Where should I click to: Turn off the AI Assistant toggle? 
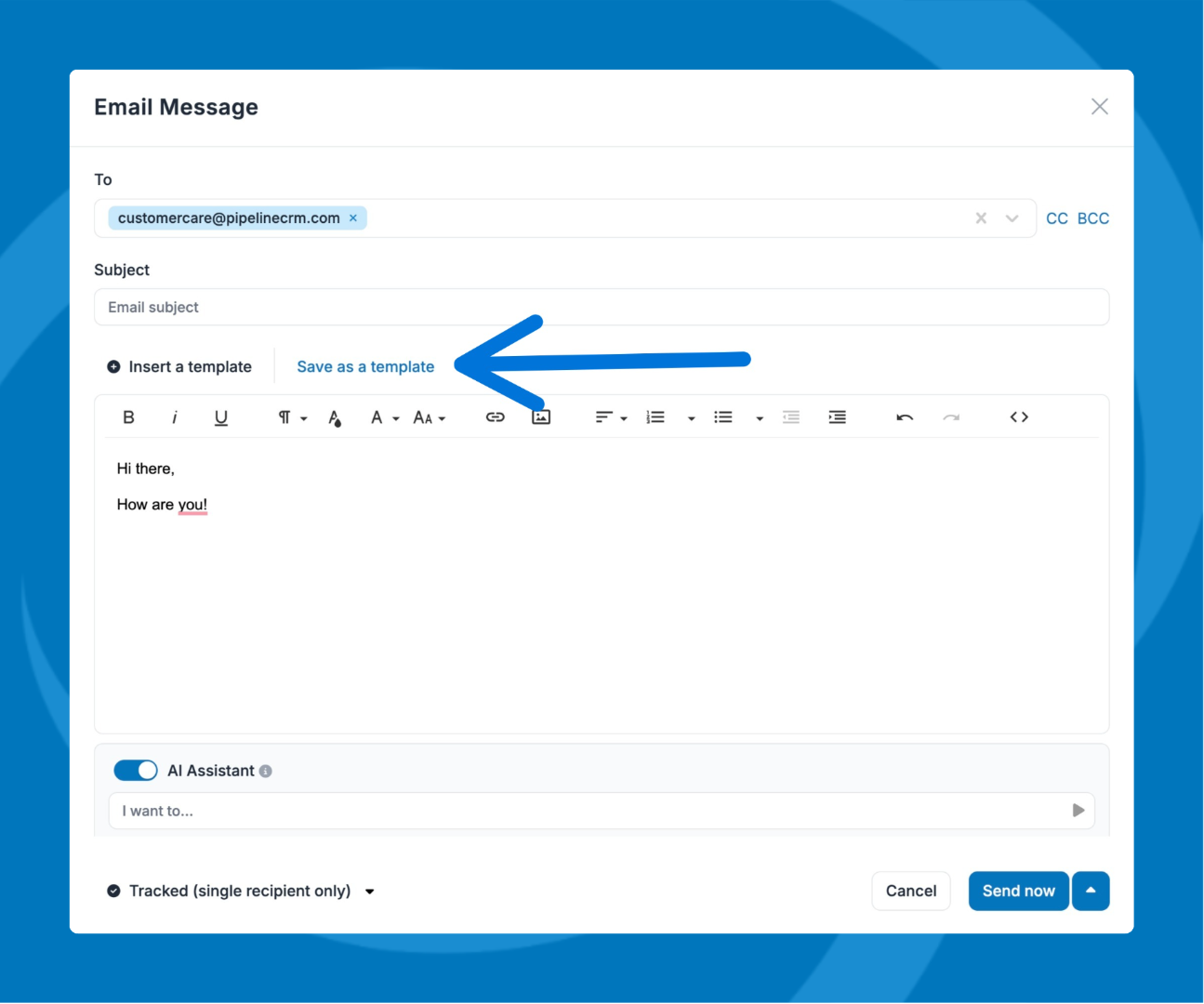136,771
